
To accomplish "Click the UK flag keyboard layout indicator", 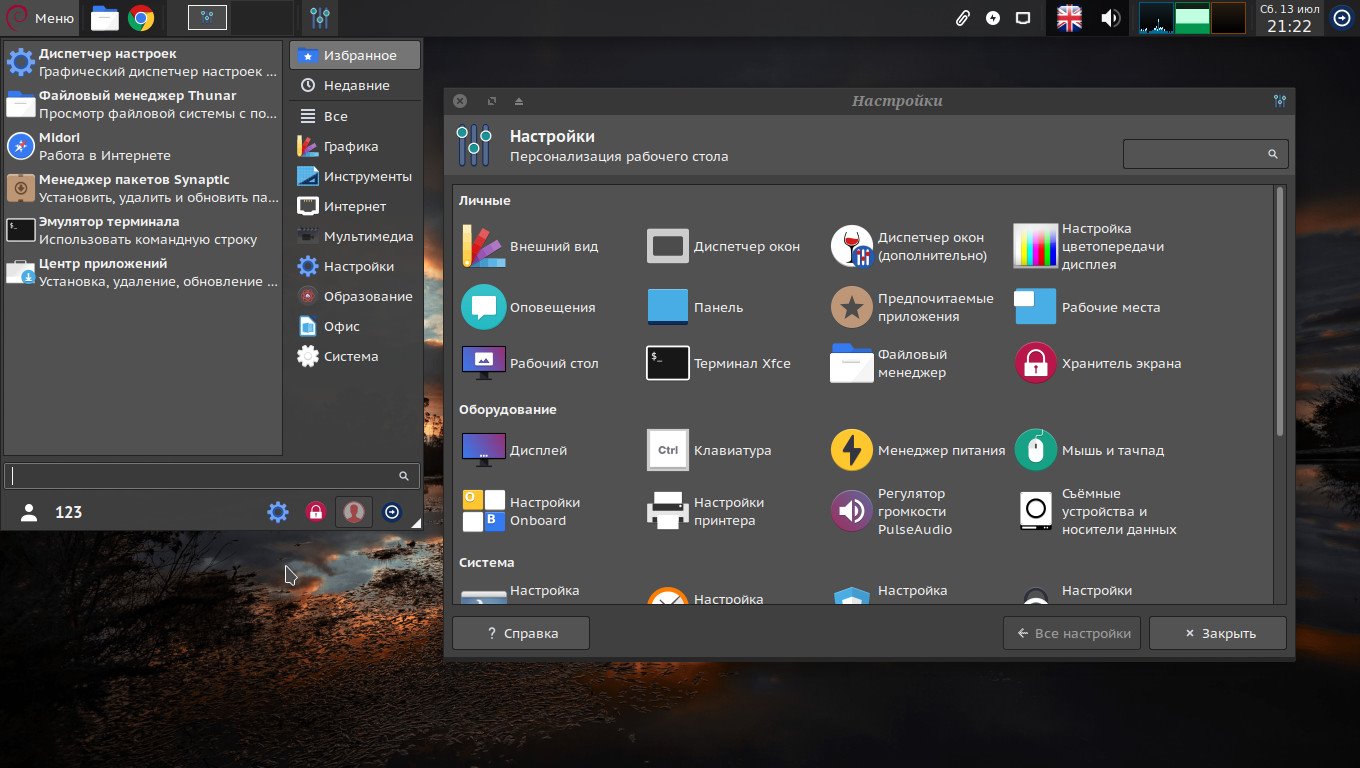I will coord(1070,18).
